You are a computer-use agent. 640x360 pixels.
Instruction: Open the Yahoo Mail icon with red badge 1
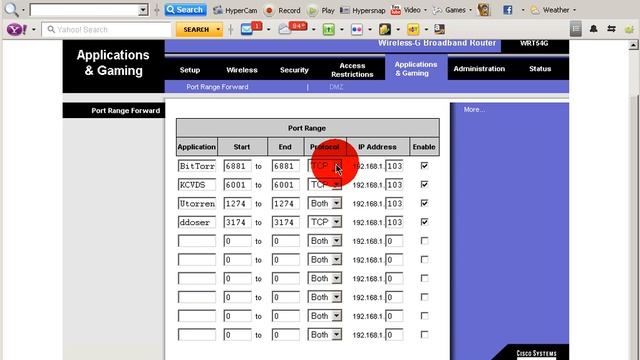point(251,29)
